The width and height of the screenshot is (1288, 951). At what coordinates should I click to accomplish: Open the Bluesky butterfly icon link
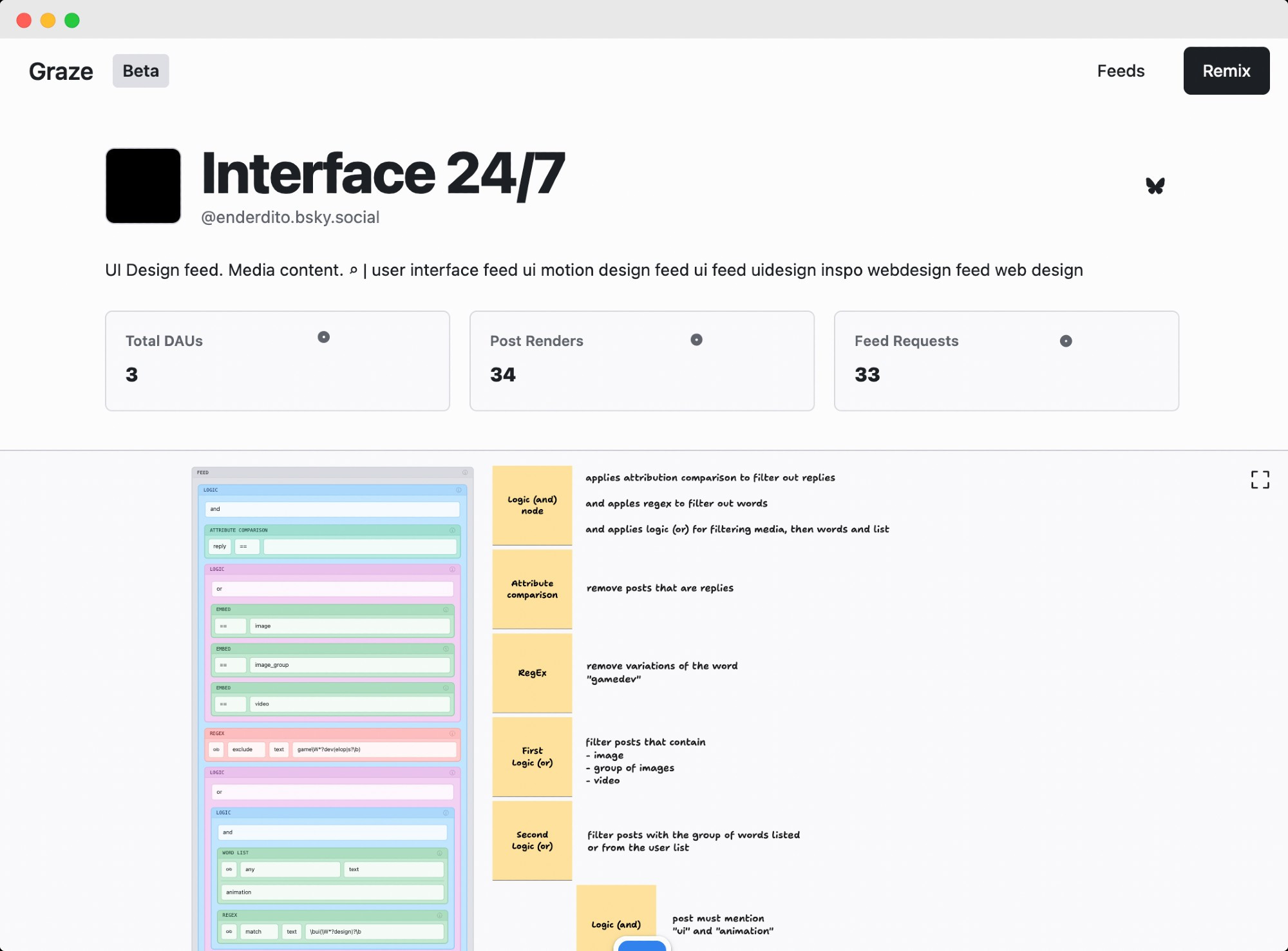click(1155, 186)
